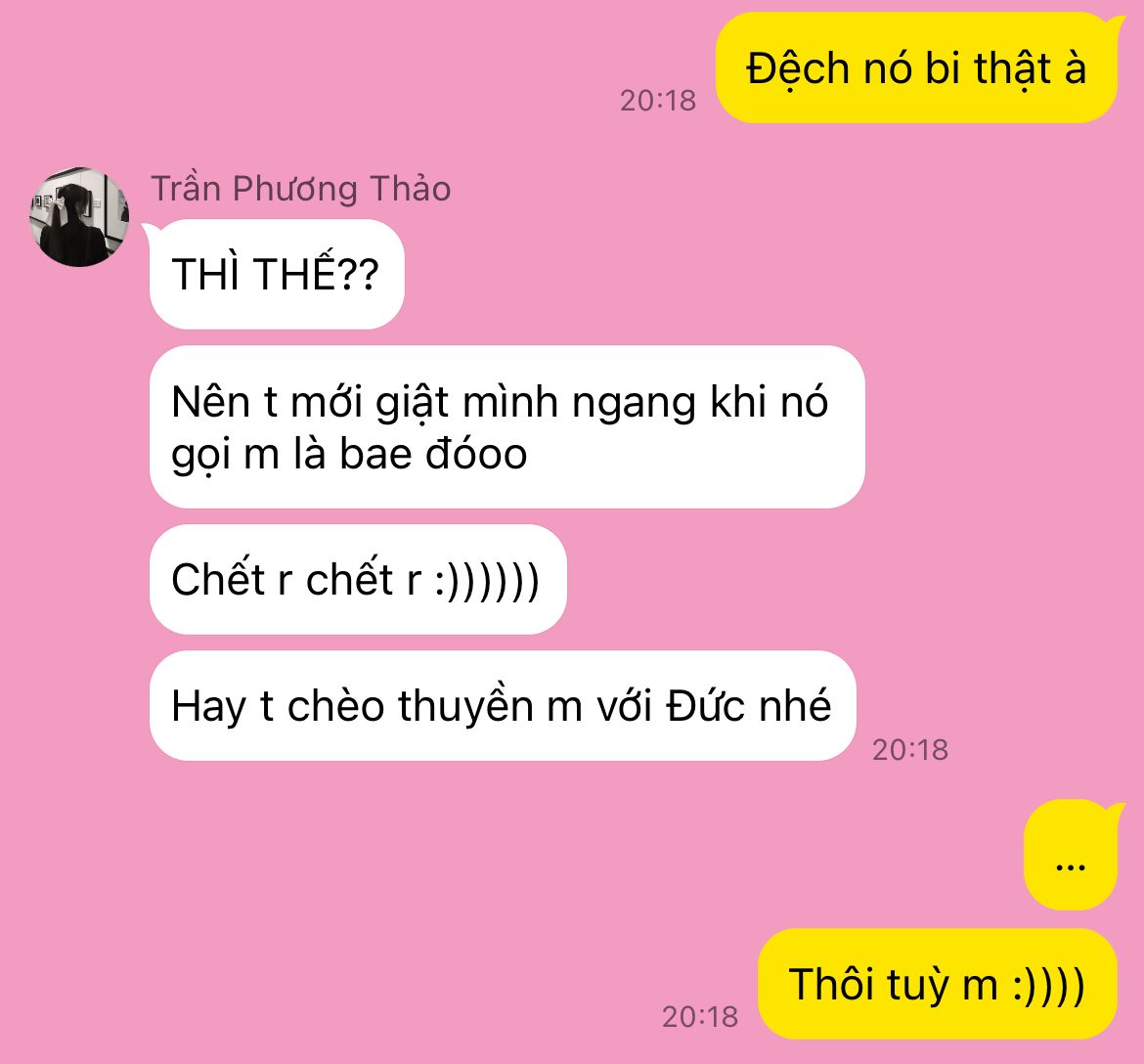This screenshot has width=1144, height=1064.
Task: Tap the message starting "Nên t mới giật mình"
Action: coord(507,427)
